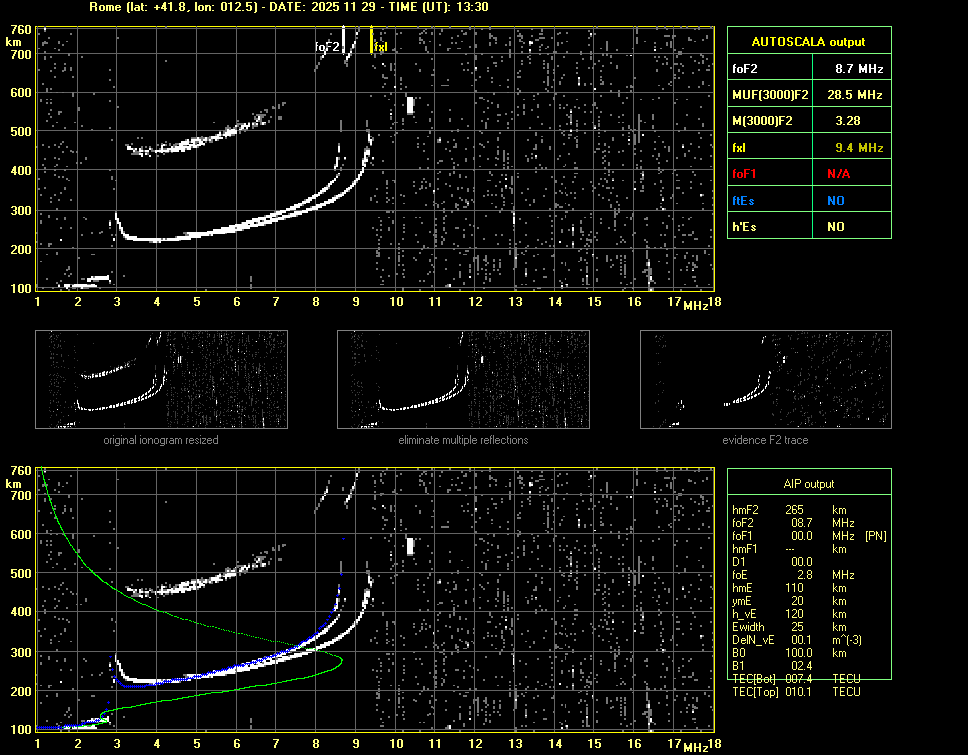This screenshot has width=968, height=755.
Task: Click the yellow fxI 9.4 MHz value
Action: [858, 148]
